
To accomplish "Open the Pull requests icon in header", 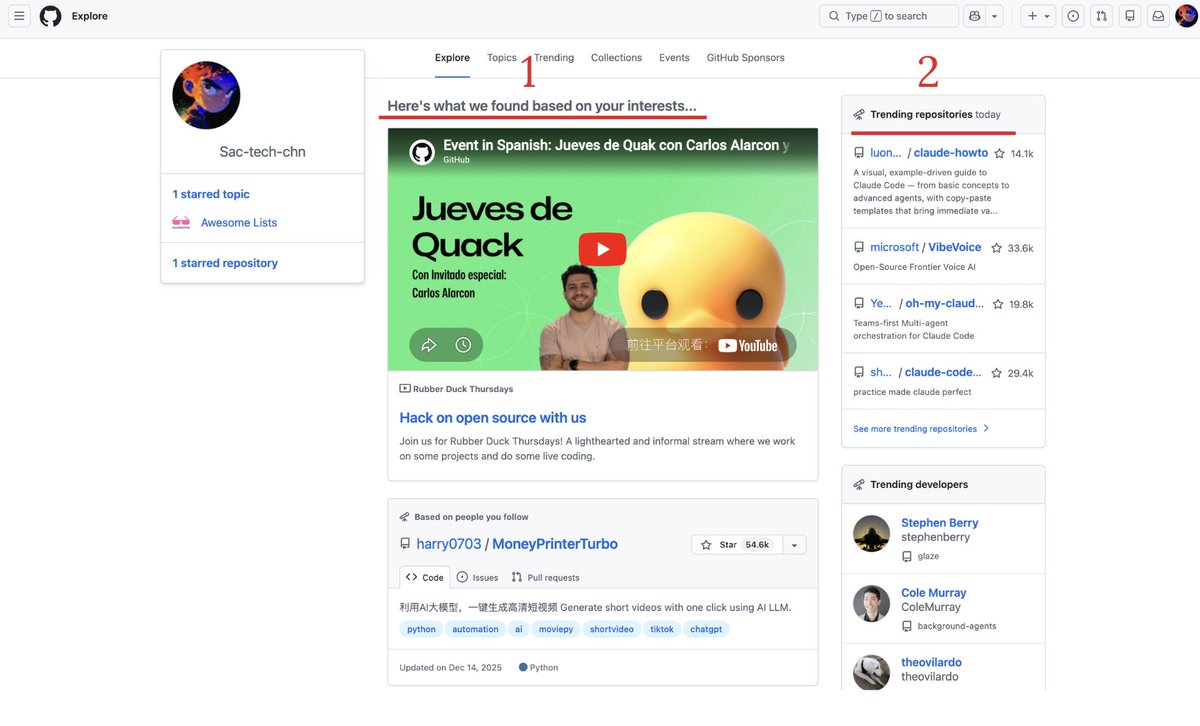I will (1101, 16).
